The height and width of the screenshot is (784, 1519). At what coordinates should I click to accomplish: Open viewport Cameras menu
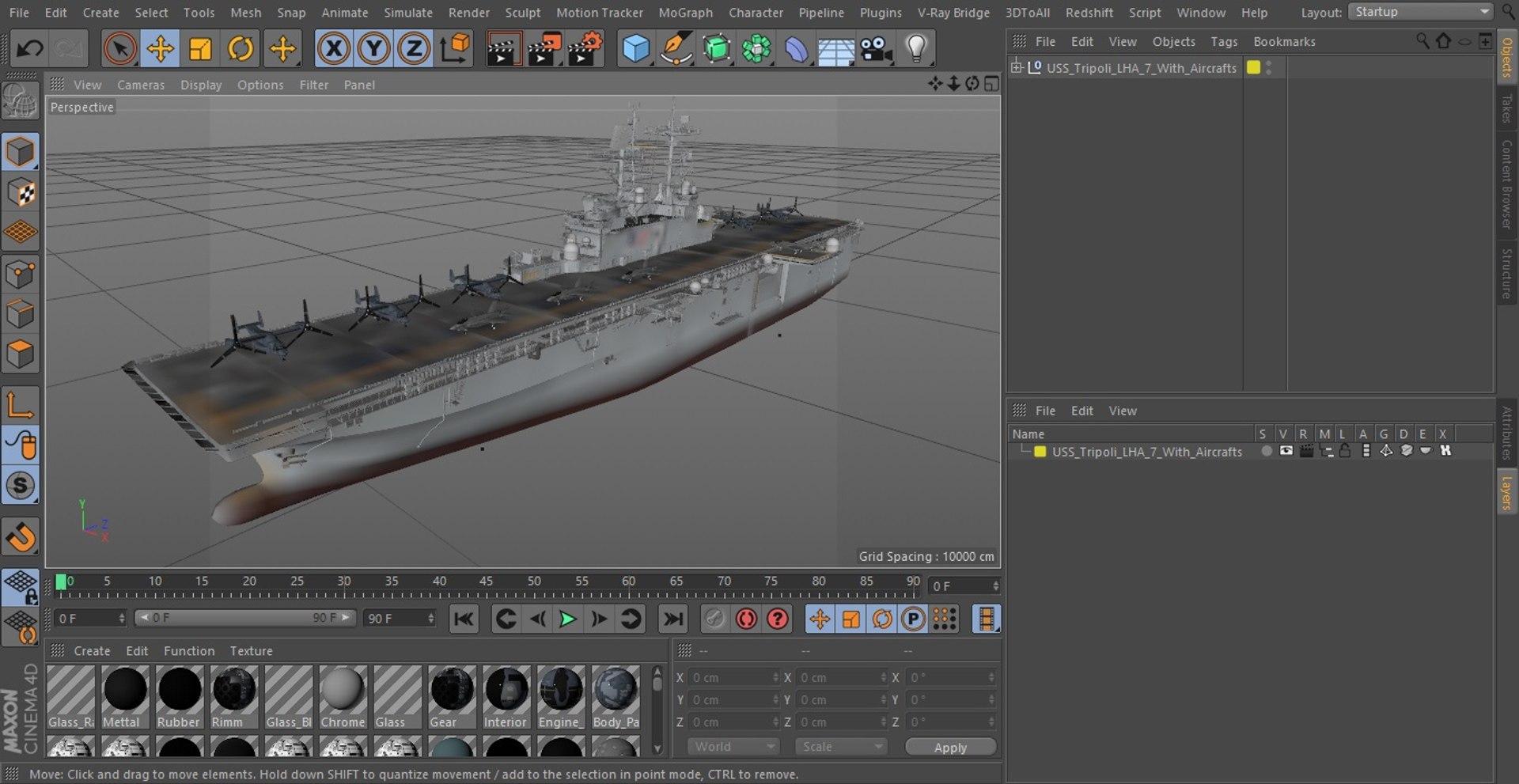[141, 85]
